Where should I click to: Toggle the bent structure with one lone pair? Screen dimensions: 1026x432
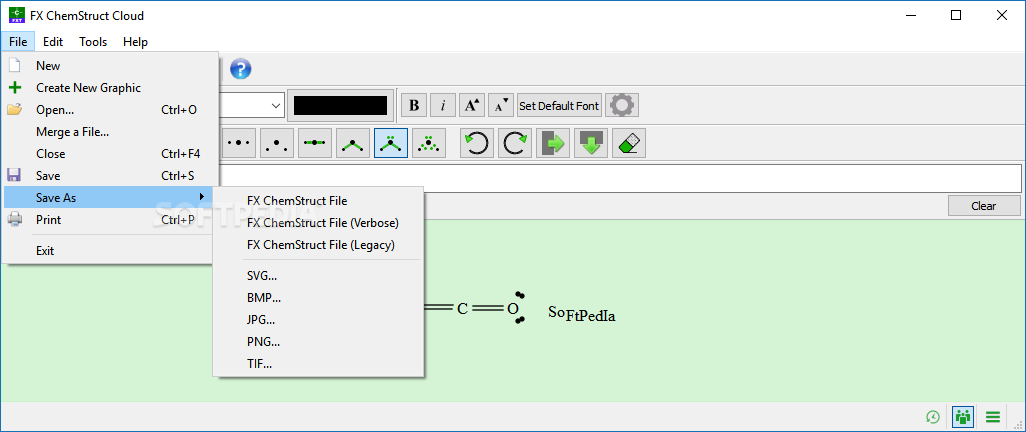coord(391,143)
